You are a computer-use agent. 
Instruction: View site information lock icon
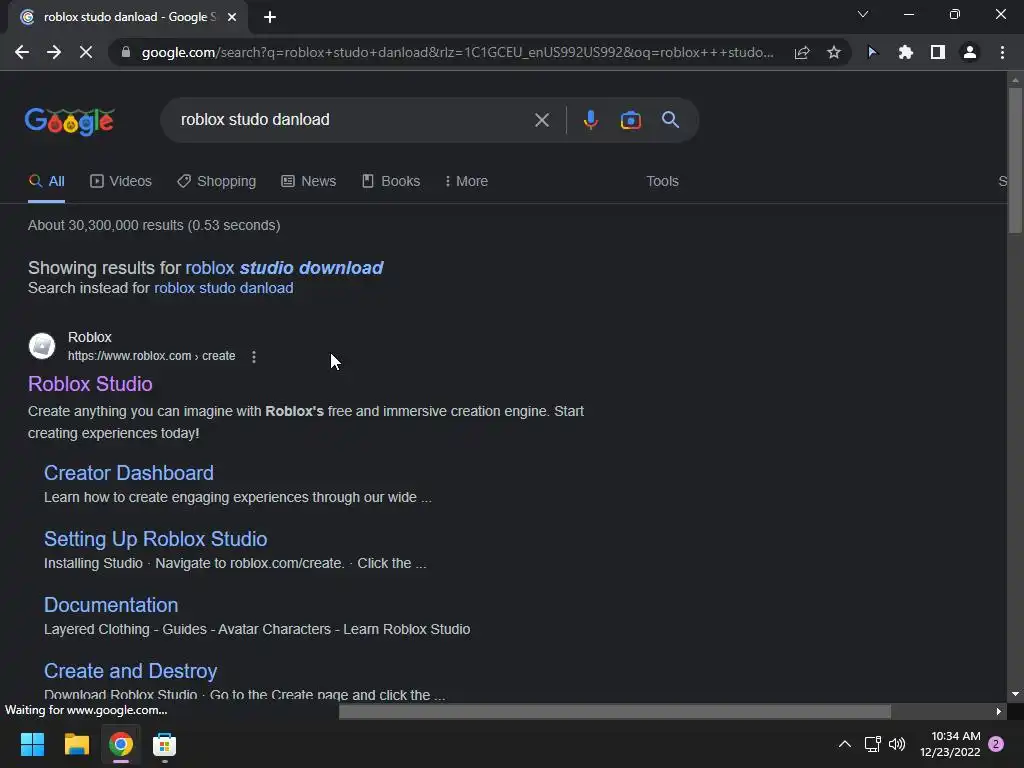click(x=126, y=52)
